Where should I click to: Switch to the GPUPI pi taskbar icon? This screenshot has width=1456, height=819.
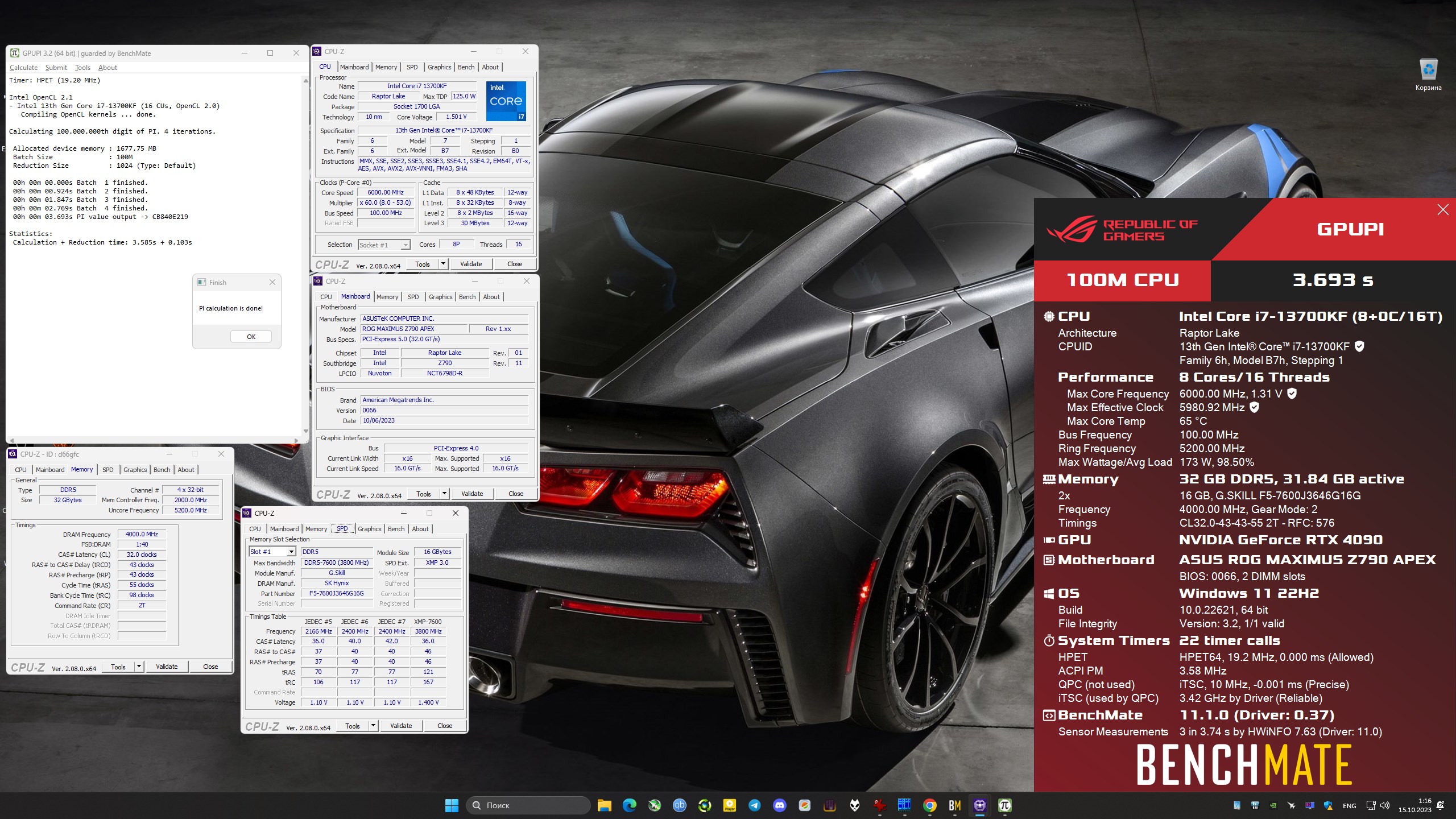1004,805
